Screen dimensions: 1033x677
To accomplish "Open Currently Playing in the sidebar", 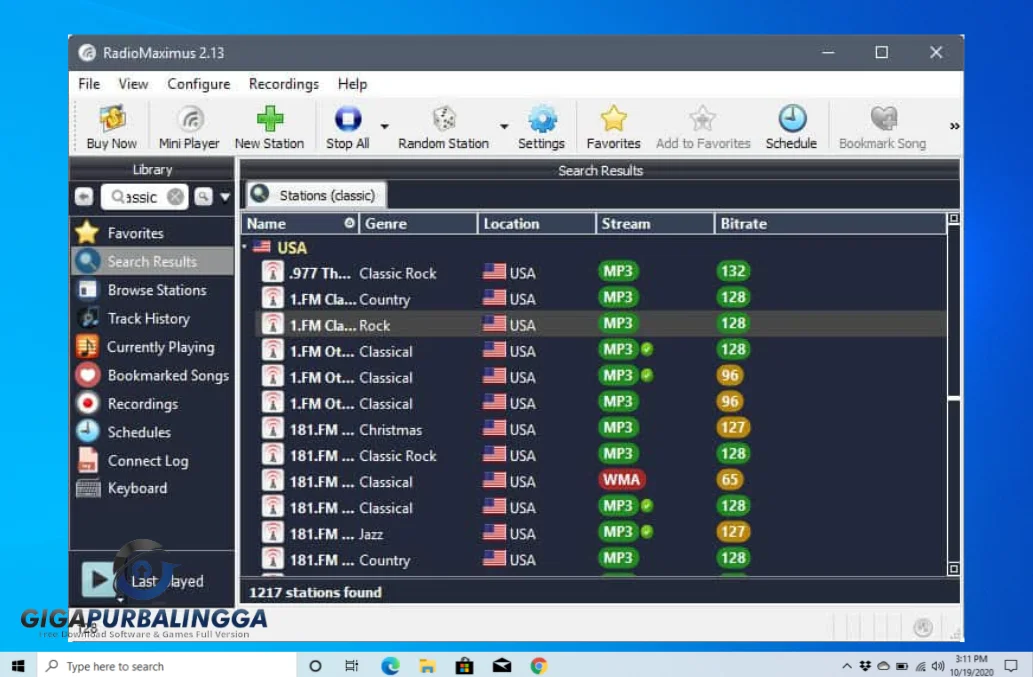I will pos(152,347).
